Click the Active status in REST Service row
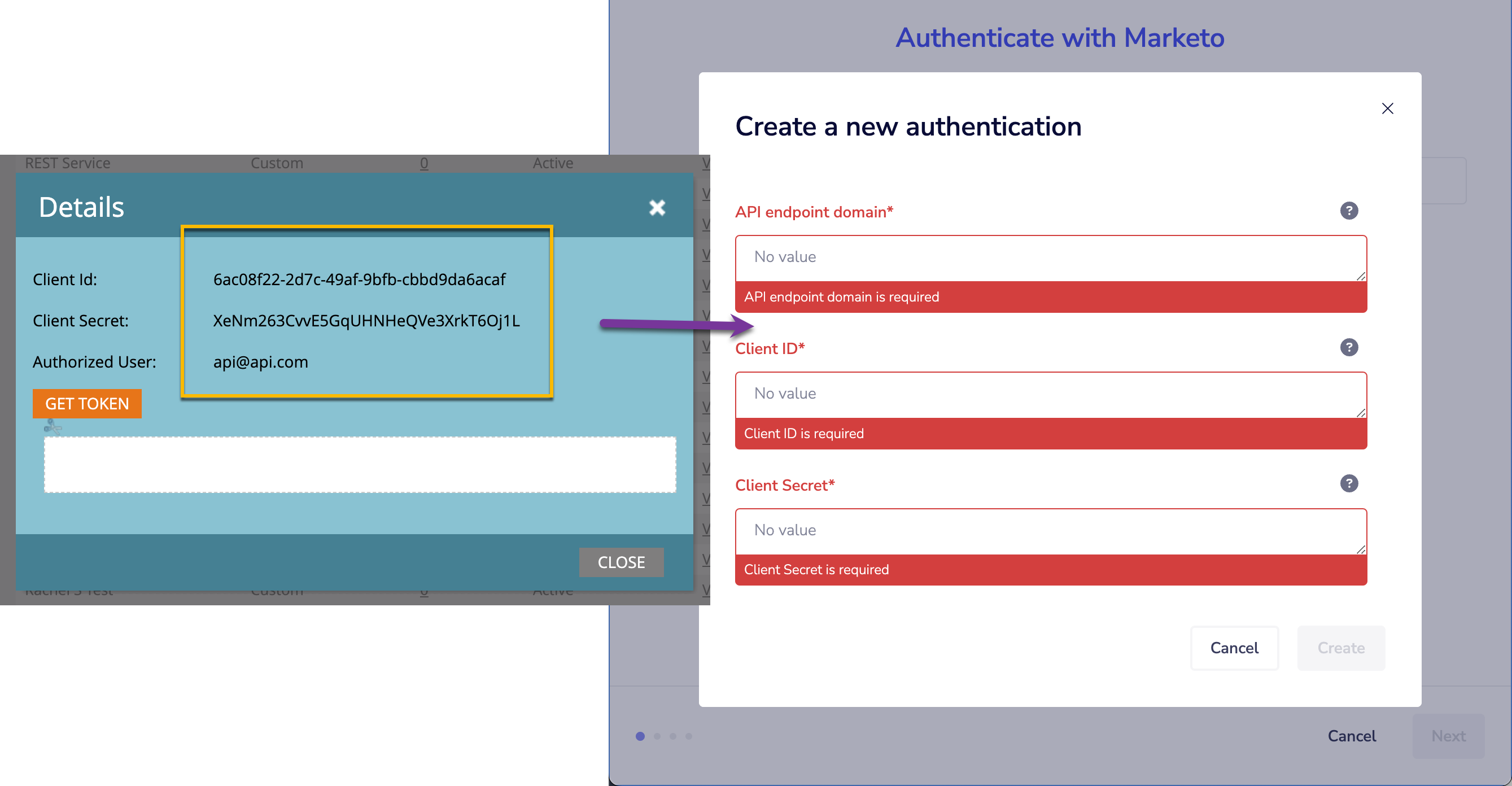The image size is (1512, 786). click(553, 163)
